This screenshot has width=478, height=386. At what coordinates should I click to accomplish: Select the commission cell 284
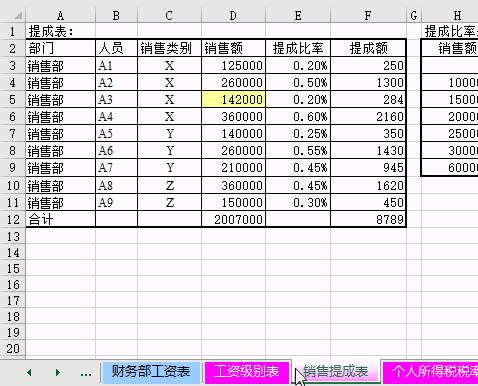pyautogui.click(x=368, y=99)
